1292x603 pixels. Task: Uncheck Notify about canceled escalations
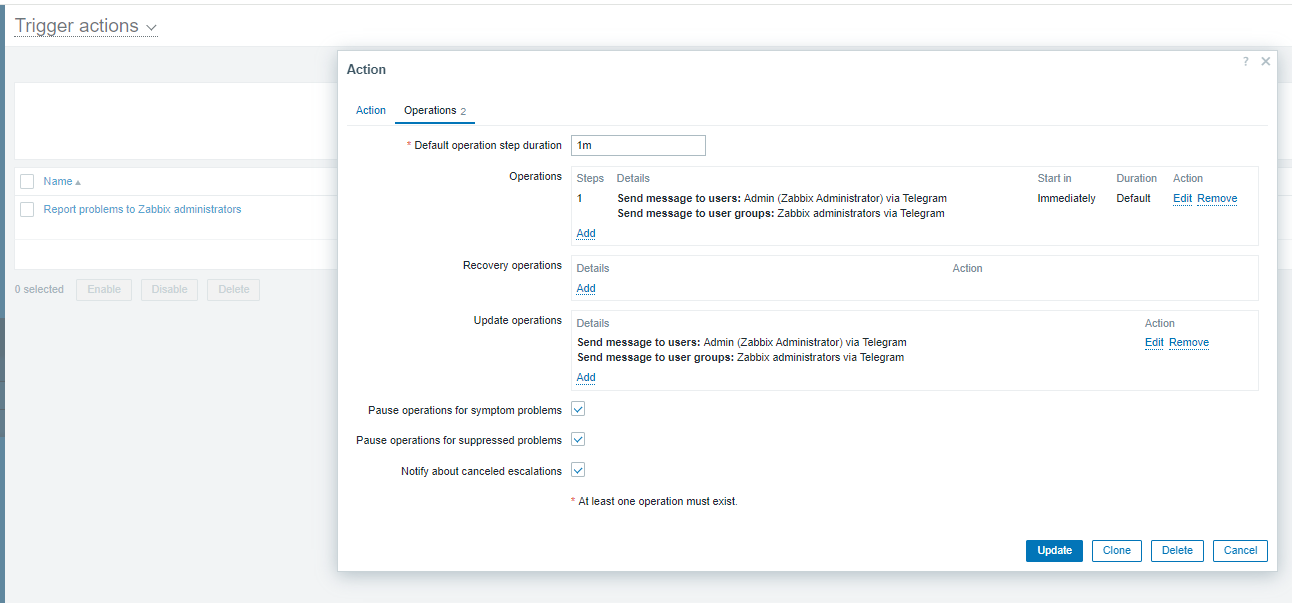[x=578, y=470]
